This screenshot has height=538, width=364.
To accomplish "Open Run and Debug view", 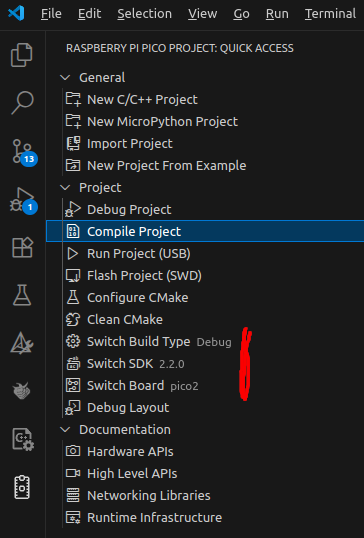I will coord(23,200).
